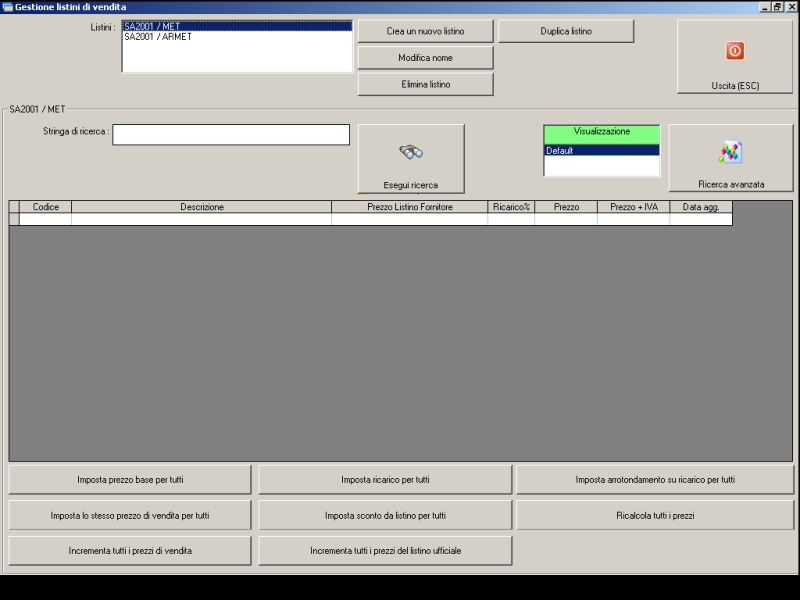
Task: Click Imposta arrotondamento su ricarico per tutti
Action: (x=655, y=480)
